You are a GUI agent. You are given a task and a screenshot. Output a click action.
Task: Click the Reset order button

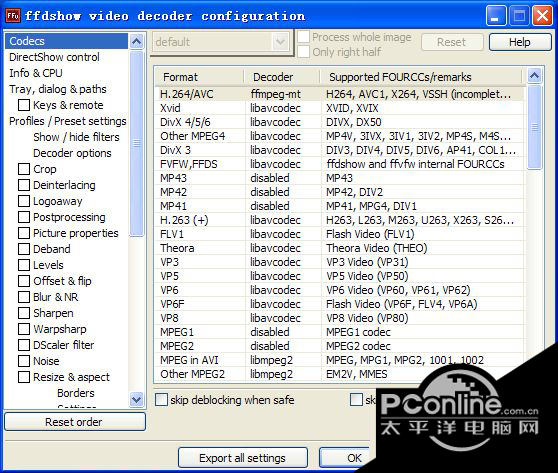[x=75, y=422]
